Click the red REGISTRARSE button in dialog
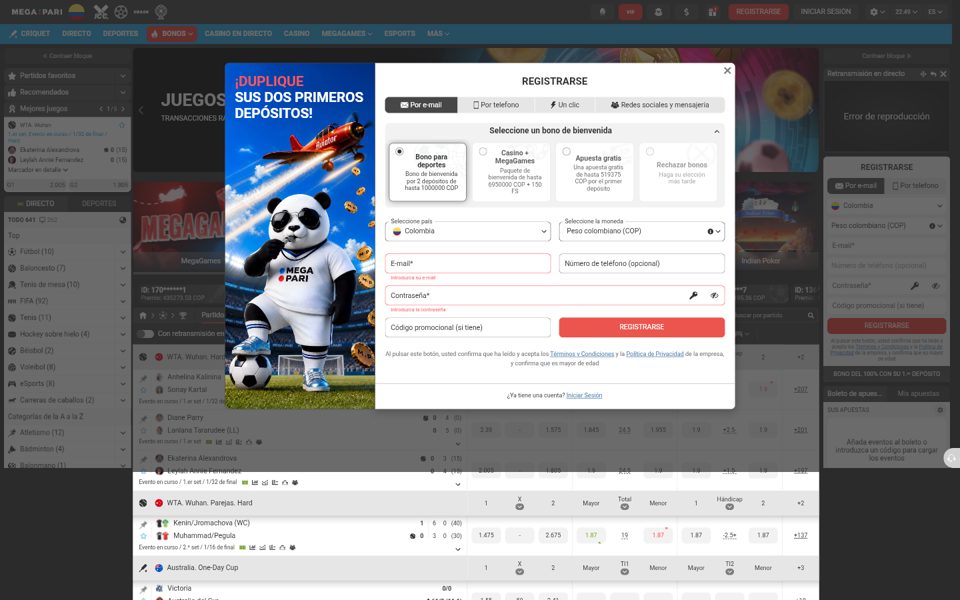960x600 pixels. [x=642, y=327]
